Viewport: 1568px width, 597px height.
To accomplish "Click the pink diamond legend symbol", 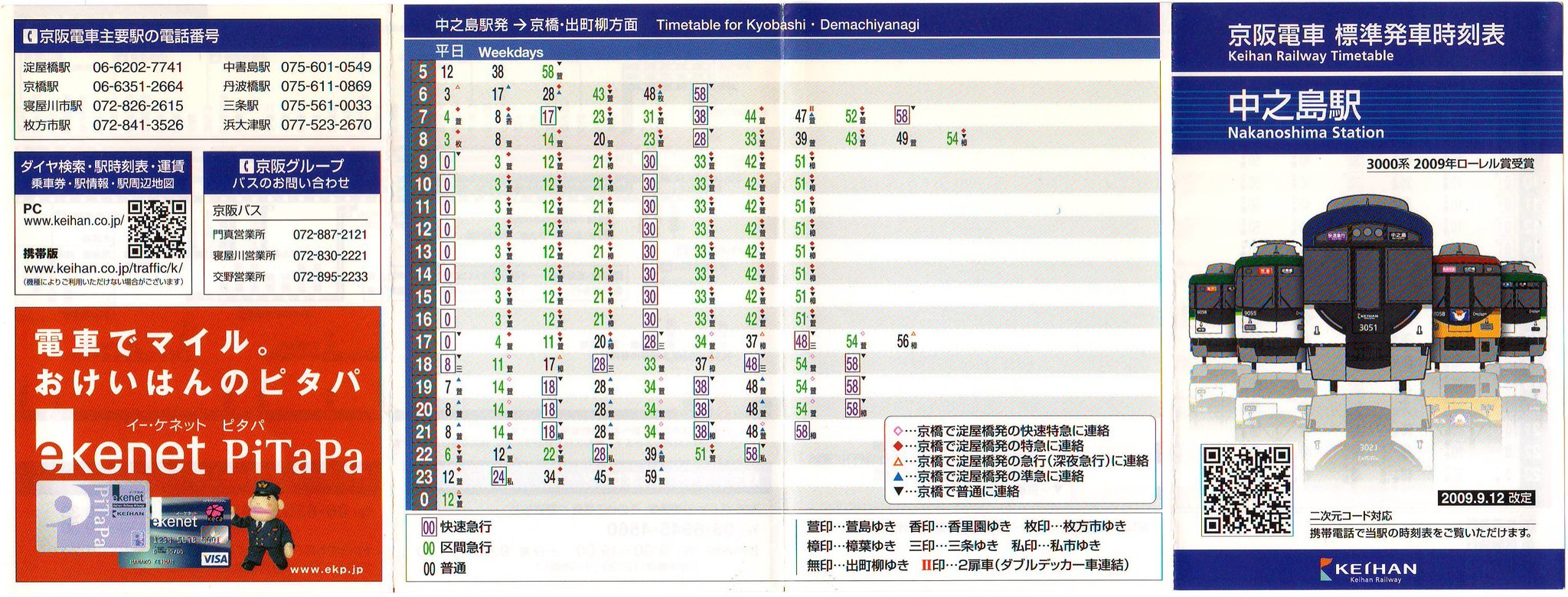I will tap(898, 431).
